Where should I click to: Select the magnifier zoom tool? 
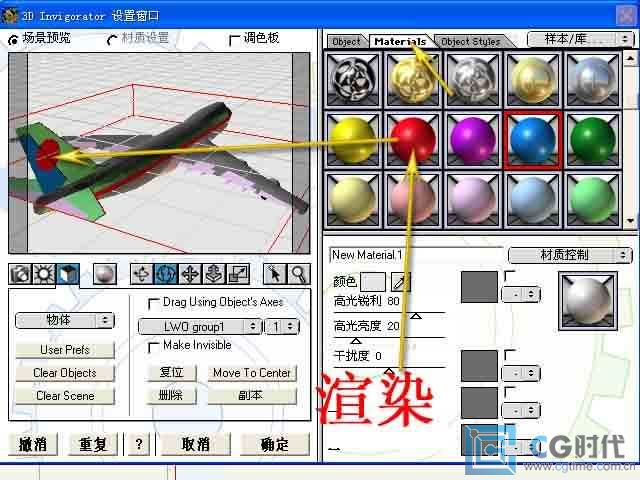tap(299, 274)
